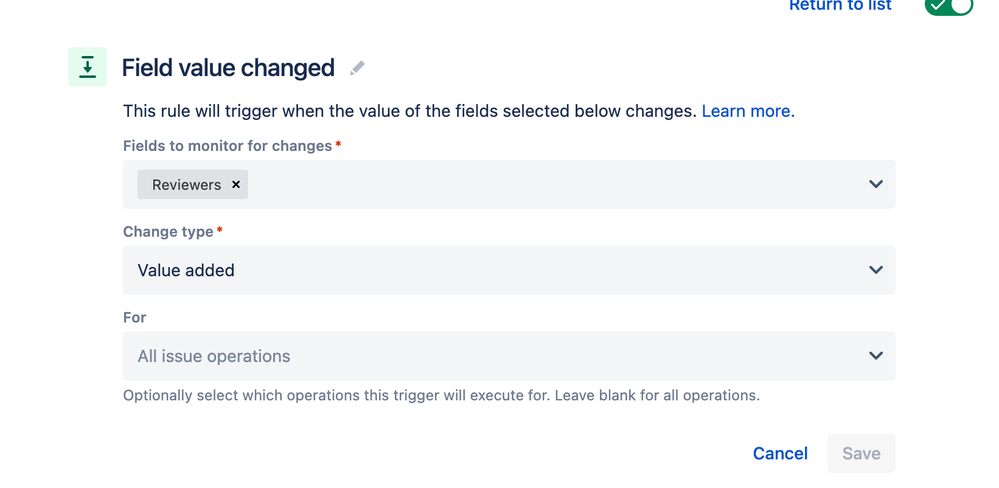This screenshot has height=488, width=999.
Task: Open the Learn more link
Action: (x=748, y=111)
